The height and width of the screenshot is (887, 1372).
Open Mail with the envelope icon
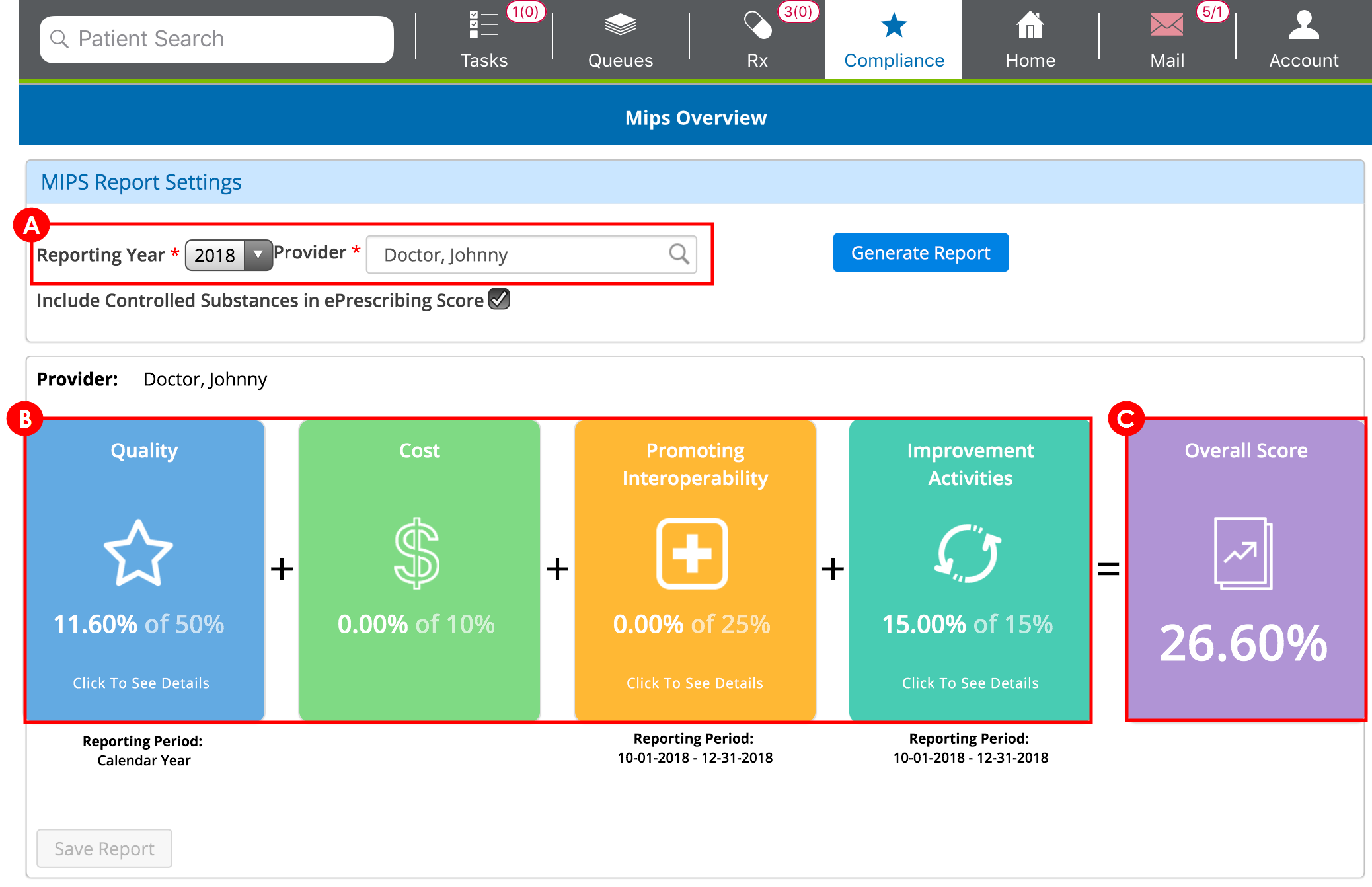point(1166,24)
